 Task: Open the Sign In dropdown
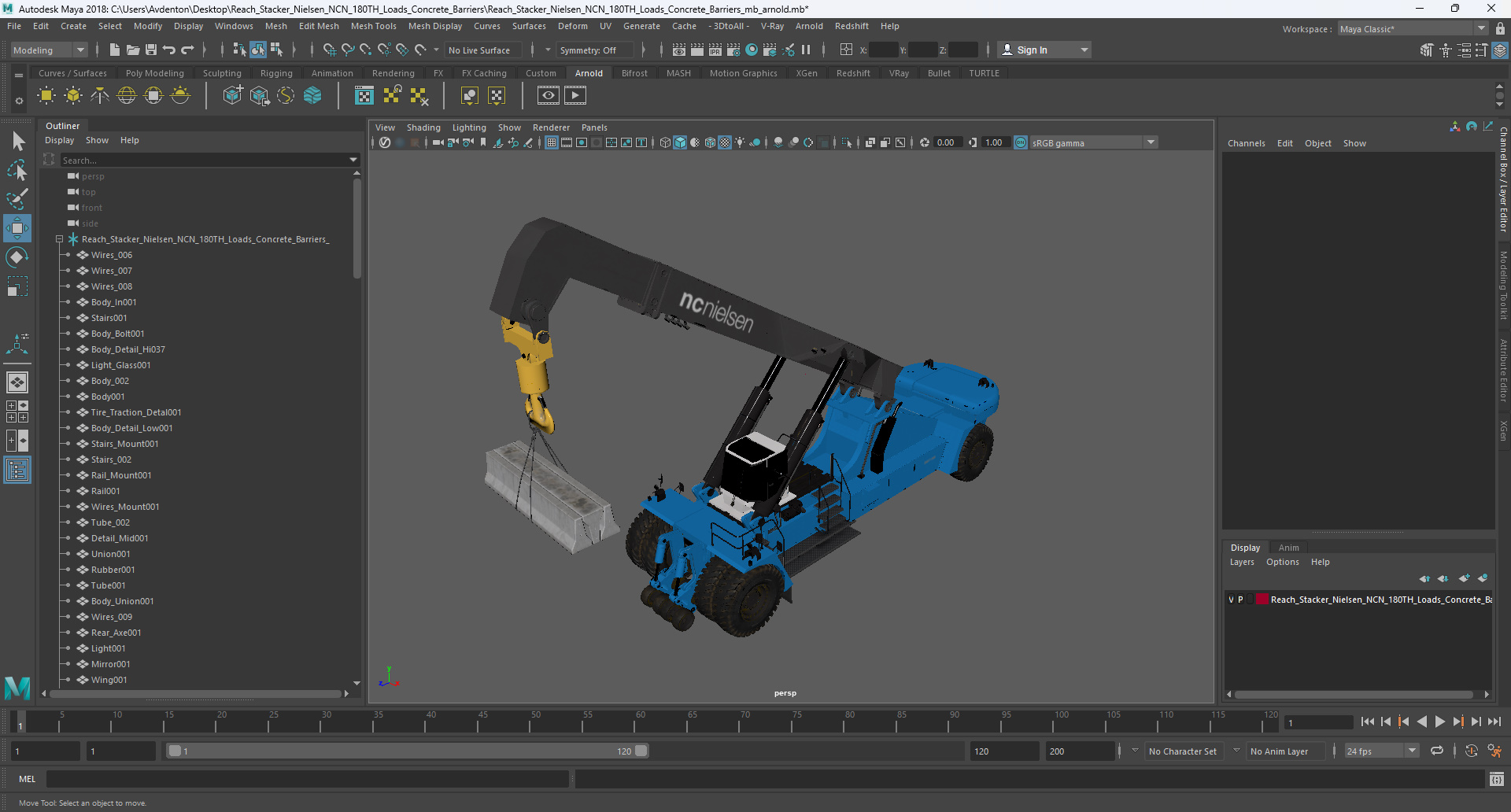pyautogui.click(x=1044, y=50)
